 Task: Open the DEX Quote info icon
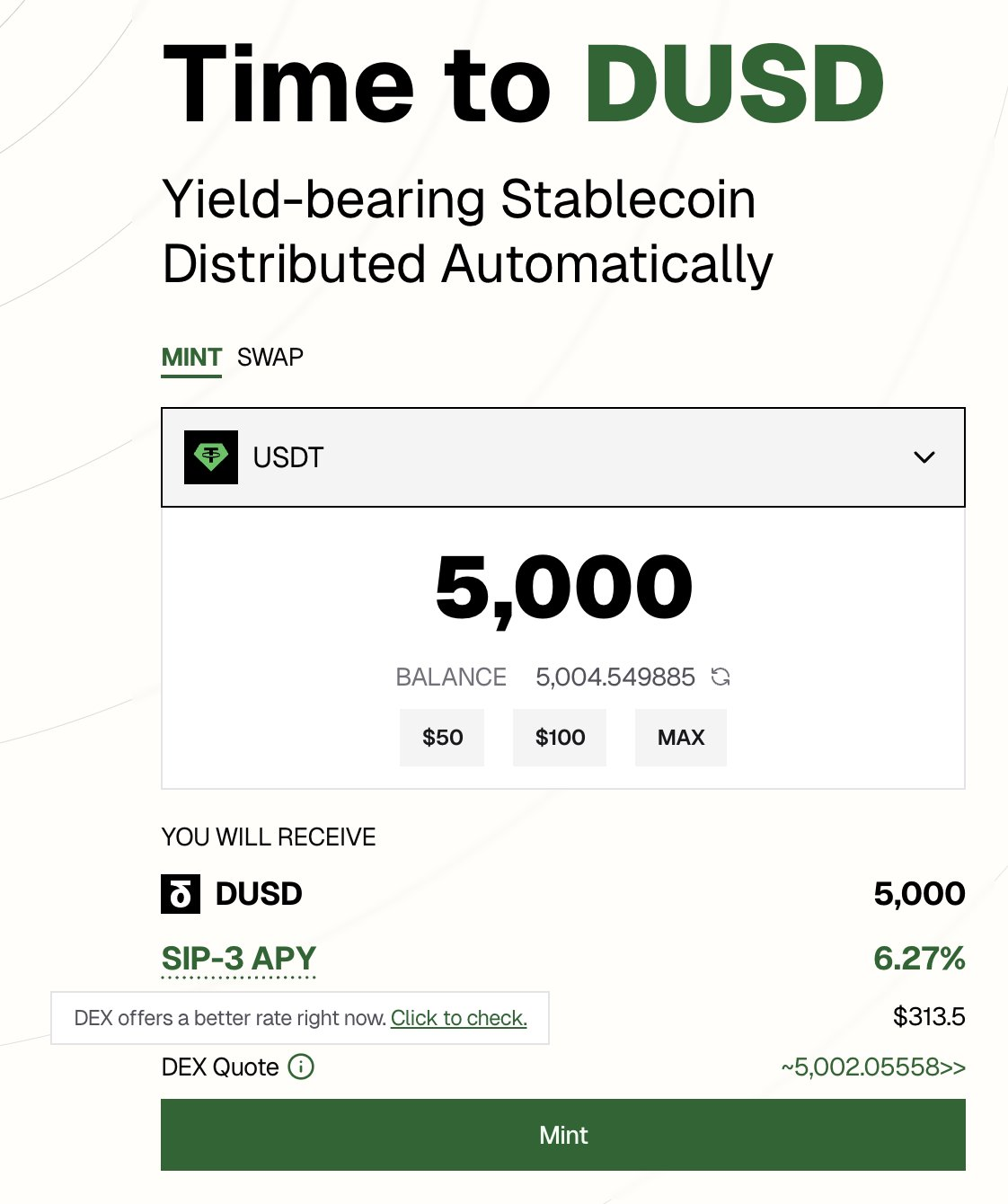point(301,1067)
